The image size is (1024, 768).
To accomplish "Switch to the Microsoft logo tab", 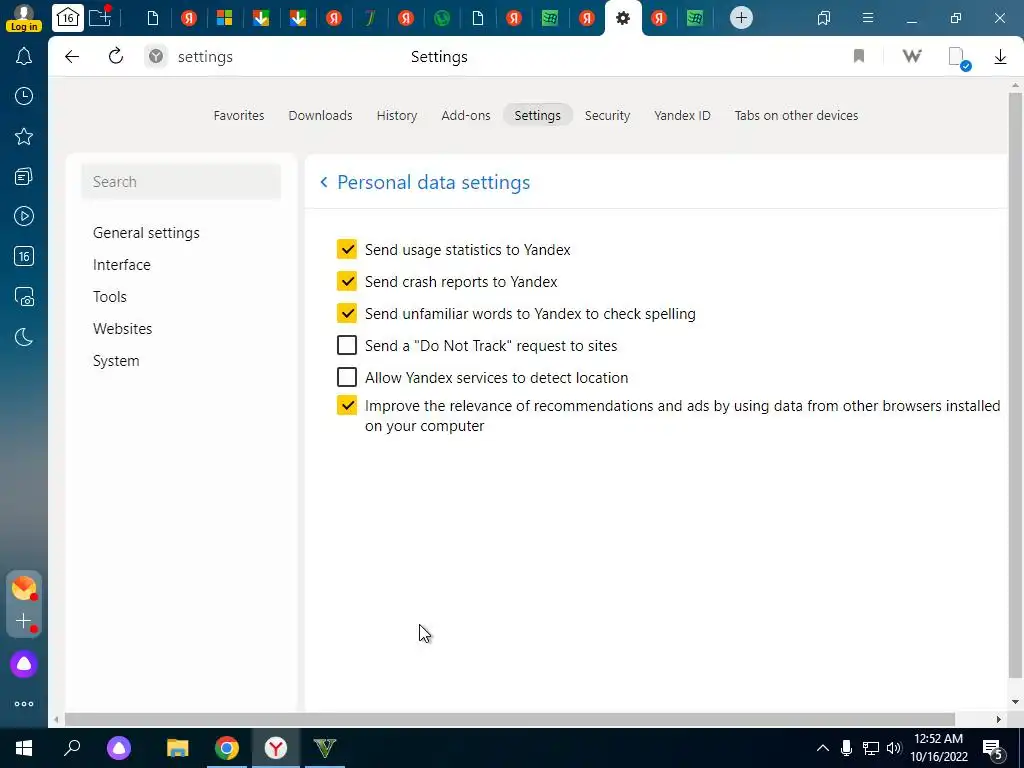I will [225, 18].
